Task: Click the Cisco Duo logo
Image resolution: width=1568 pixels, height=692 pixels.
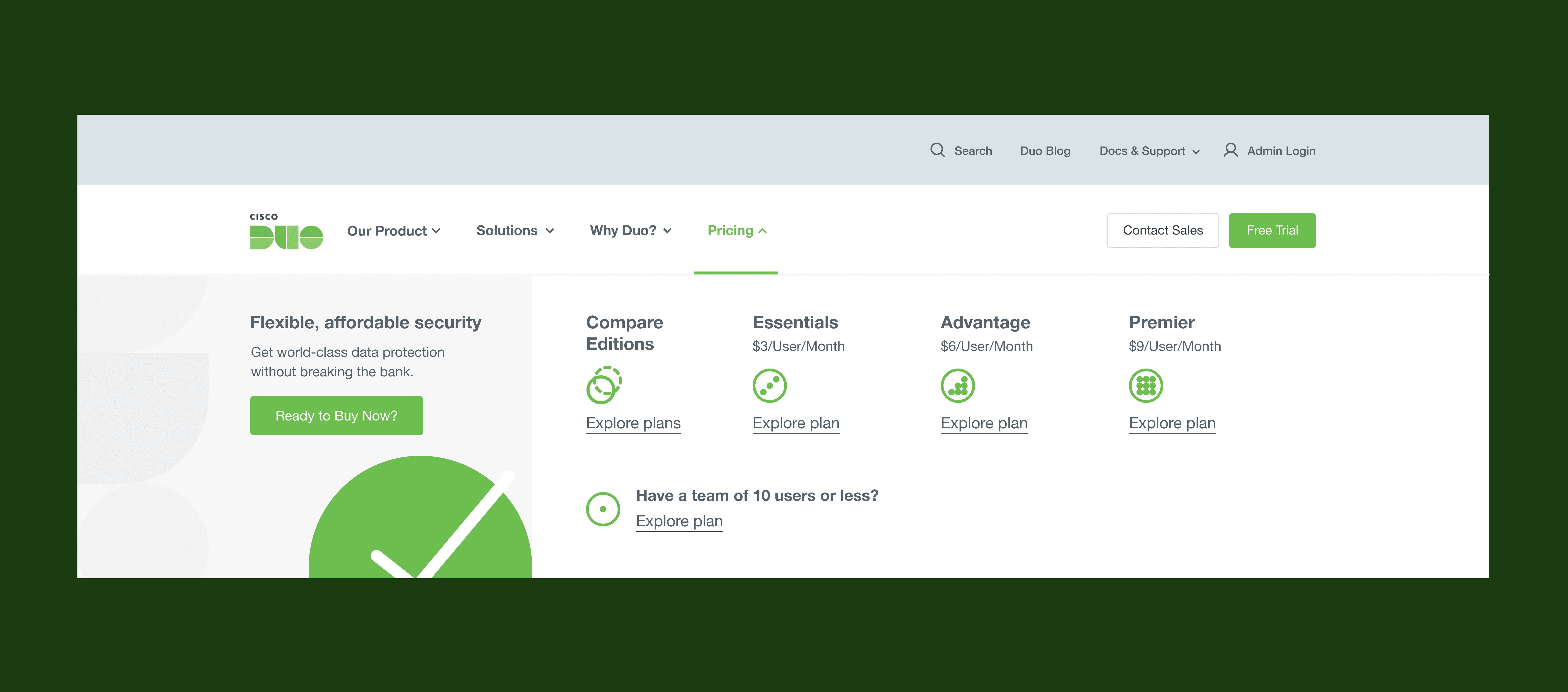Action: 286,231
